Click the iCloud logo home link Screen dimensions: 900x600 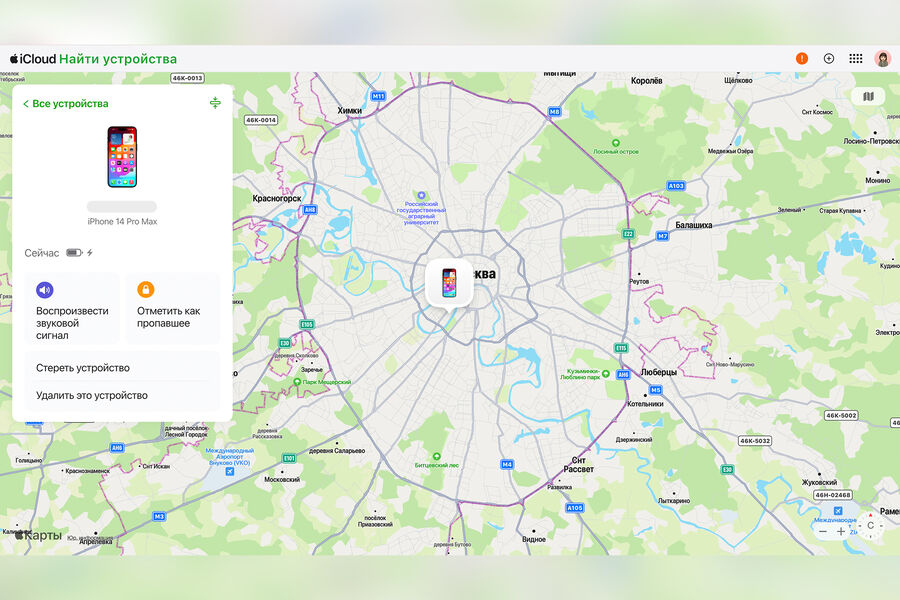33,59
